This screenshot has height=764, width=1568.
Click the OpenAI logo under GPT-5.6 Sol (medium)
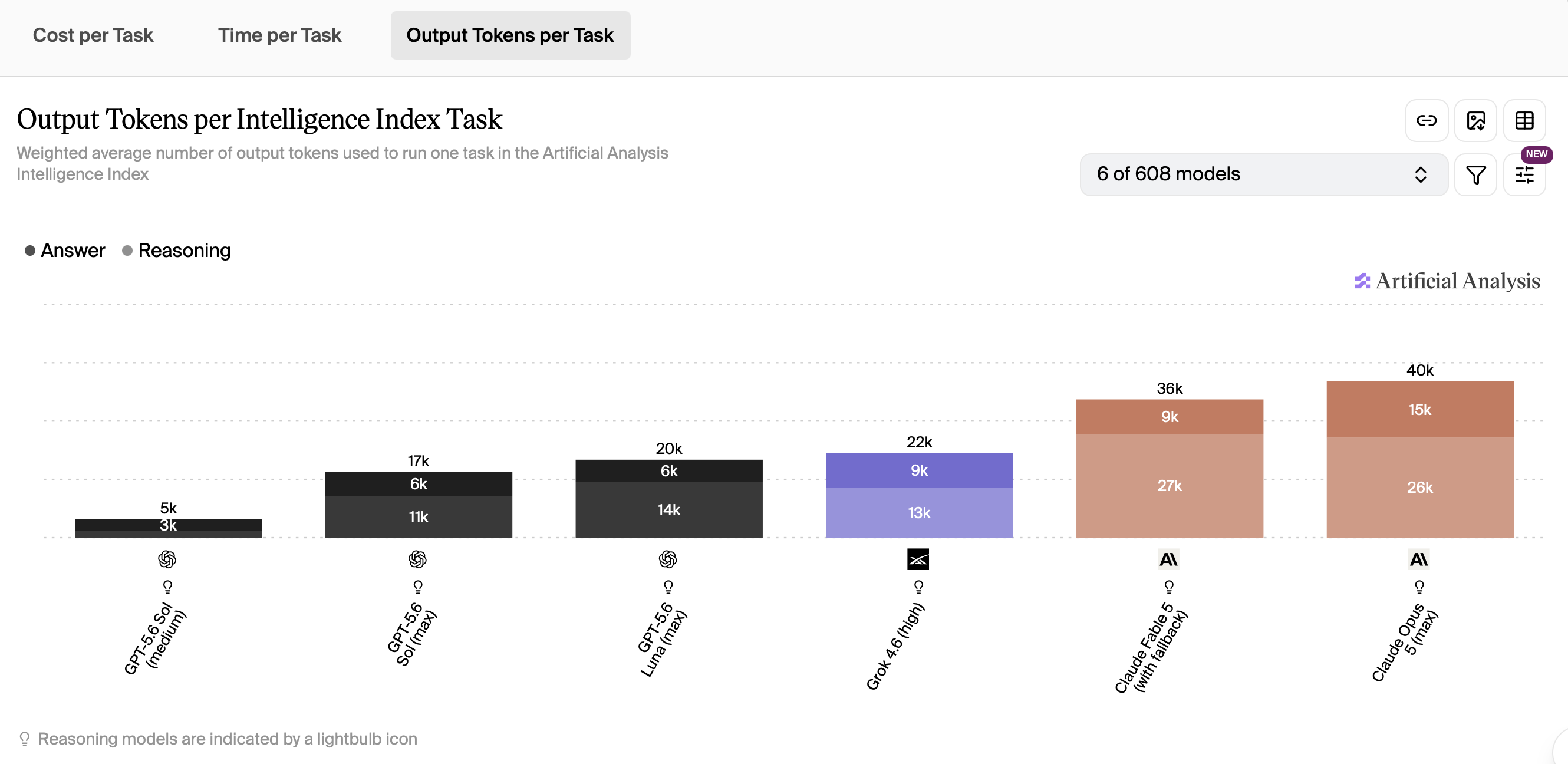click(x=167, y=559)
